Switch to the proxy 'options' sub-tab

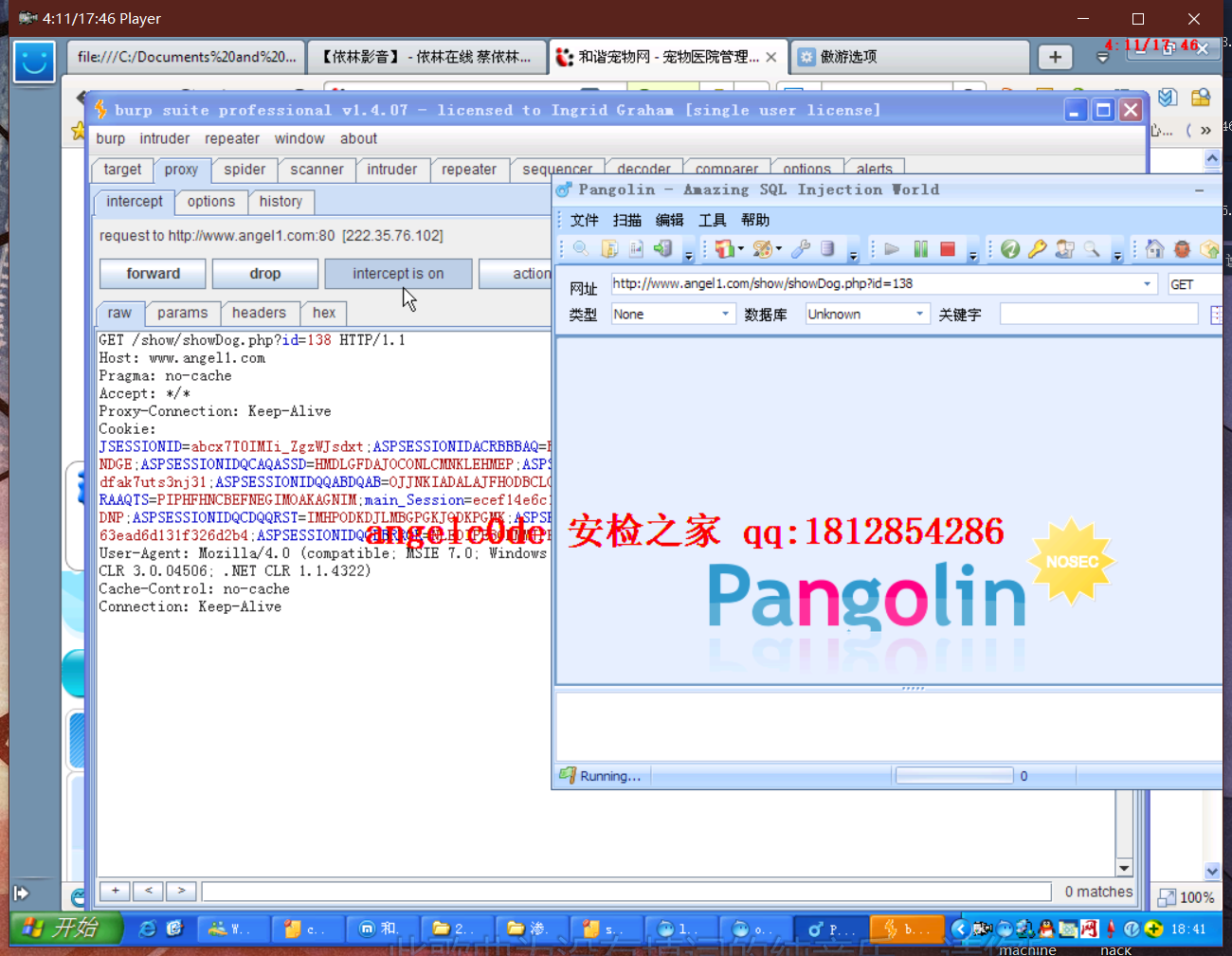(x=210, y=202)
